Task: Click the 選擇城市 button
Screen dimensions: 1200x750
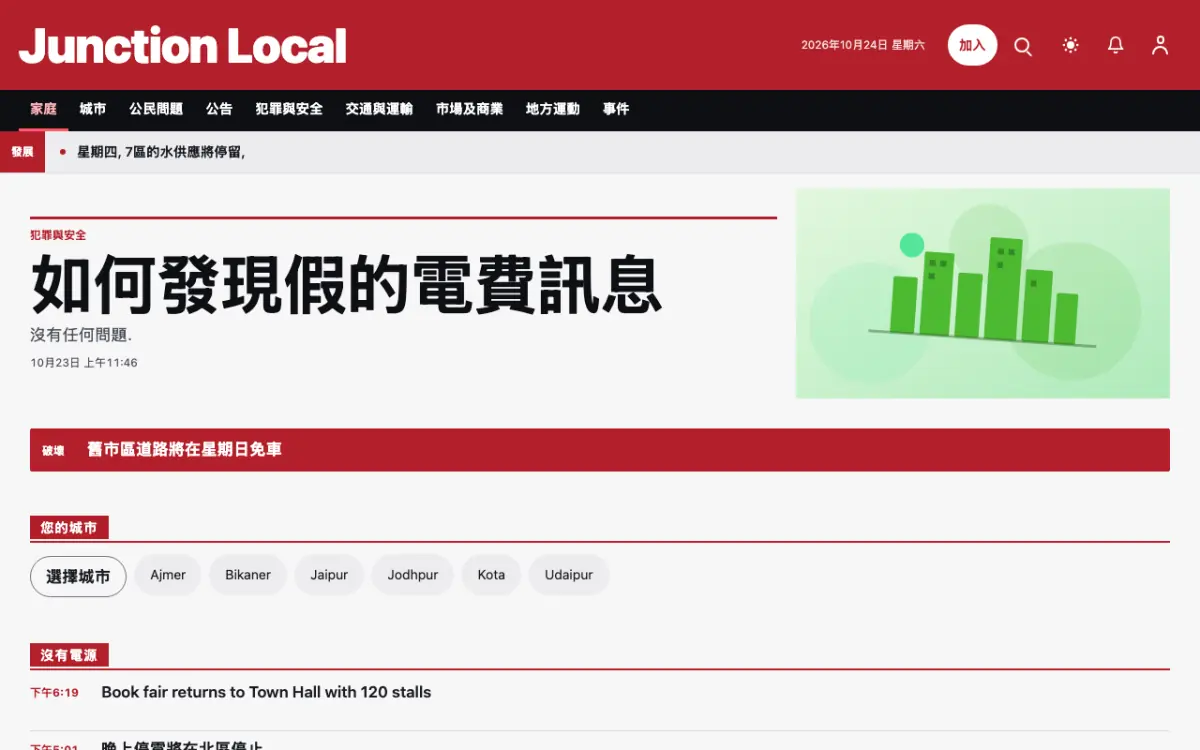Action: [78, 576]
